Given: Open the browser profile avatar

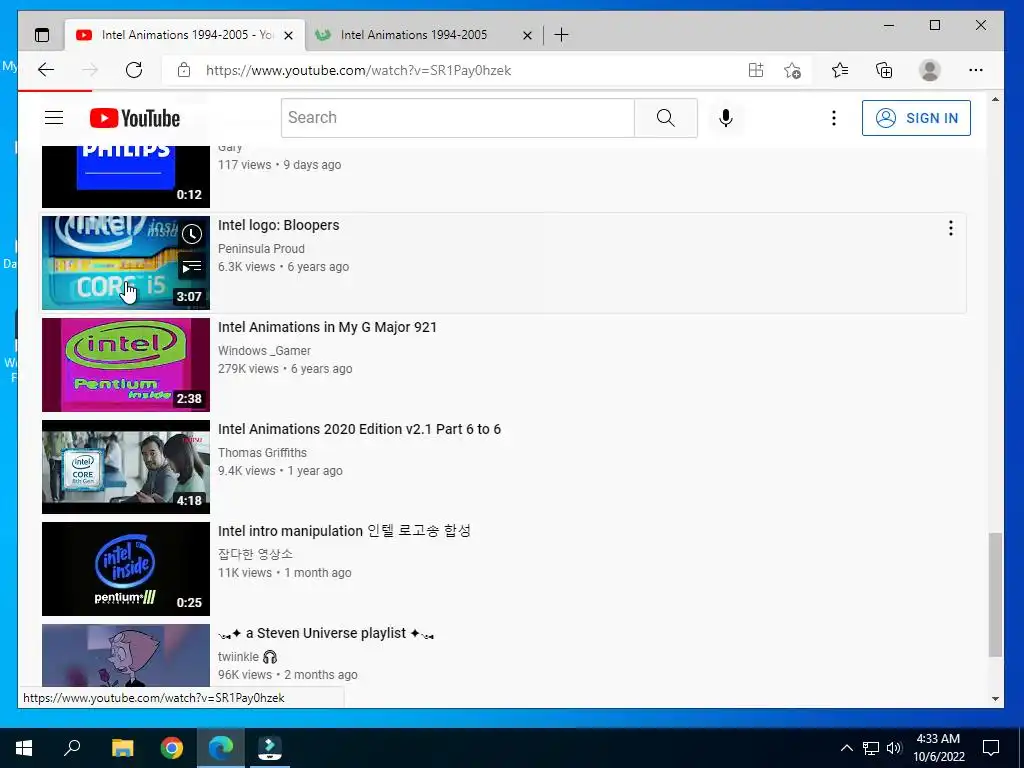Looking at the screenshot, I should [929, 70].
